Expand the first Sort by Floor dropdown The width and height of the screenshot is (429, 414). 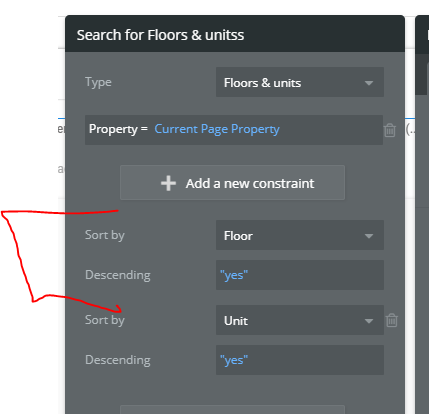point(300,235)
